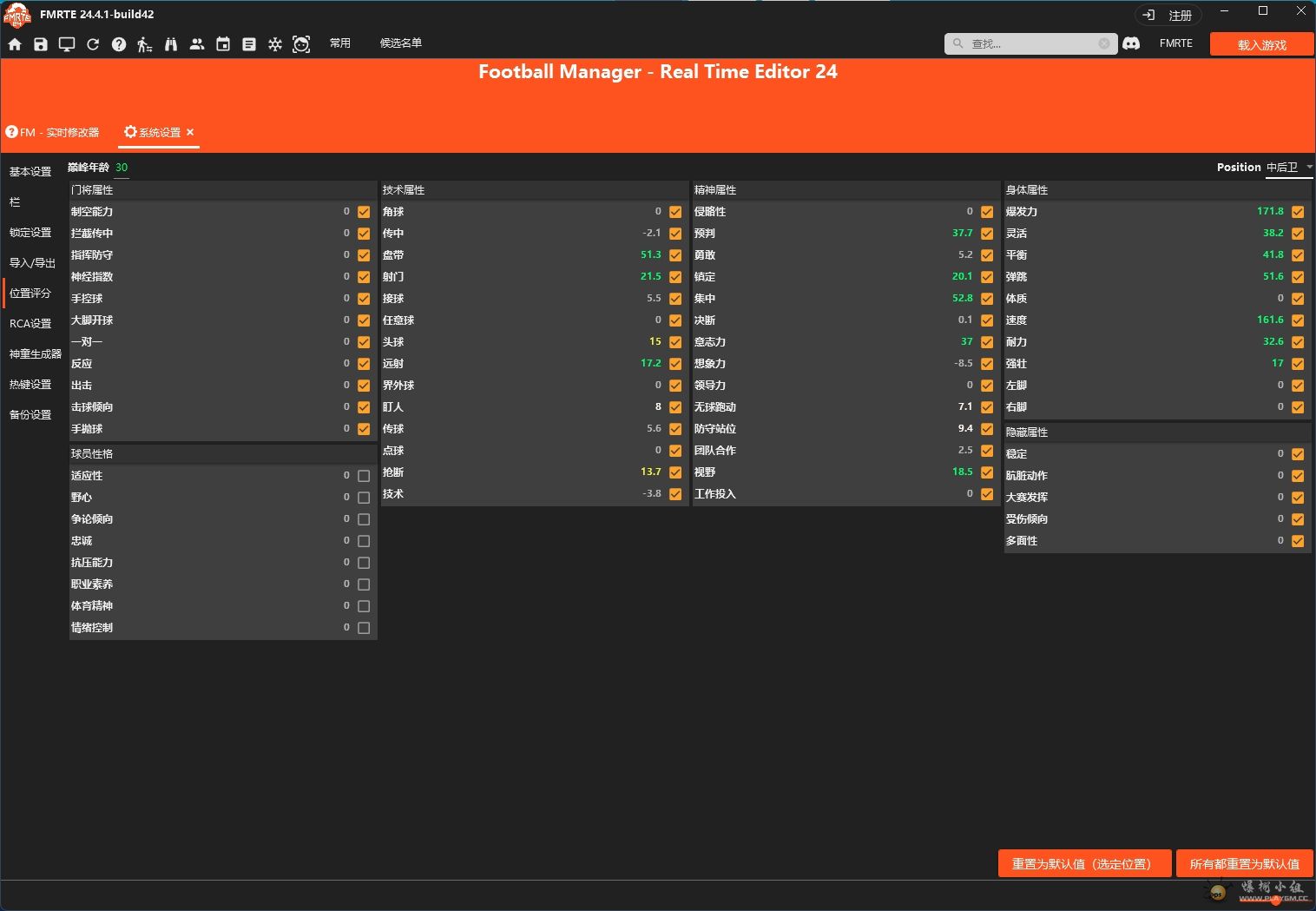Check the 情绪控制 checkbox

click(364, 628)
